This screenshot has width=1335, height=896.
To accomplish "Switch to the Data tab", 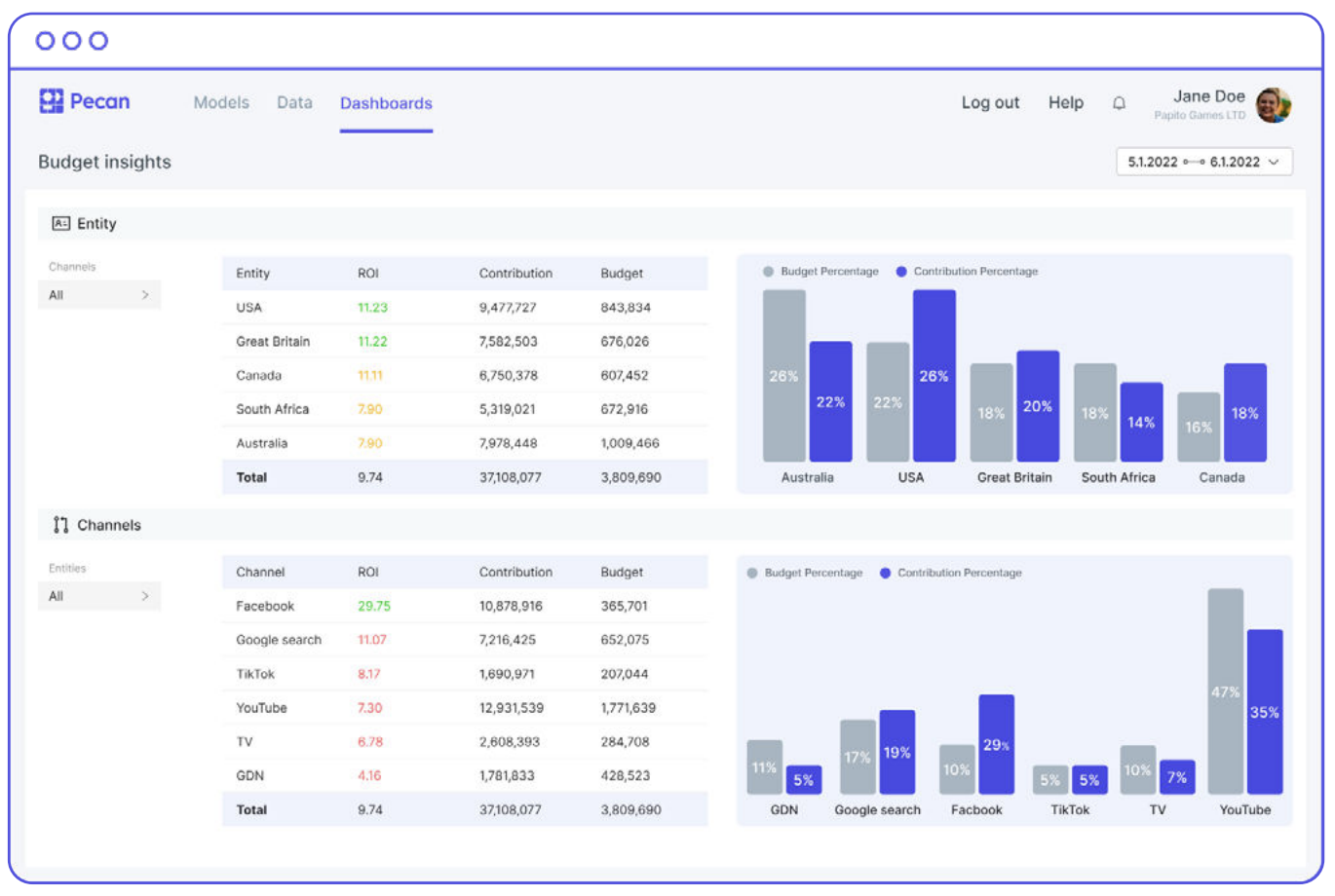I will coord(294,102).
